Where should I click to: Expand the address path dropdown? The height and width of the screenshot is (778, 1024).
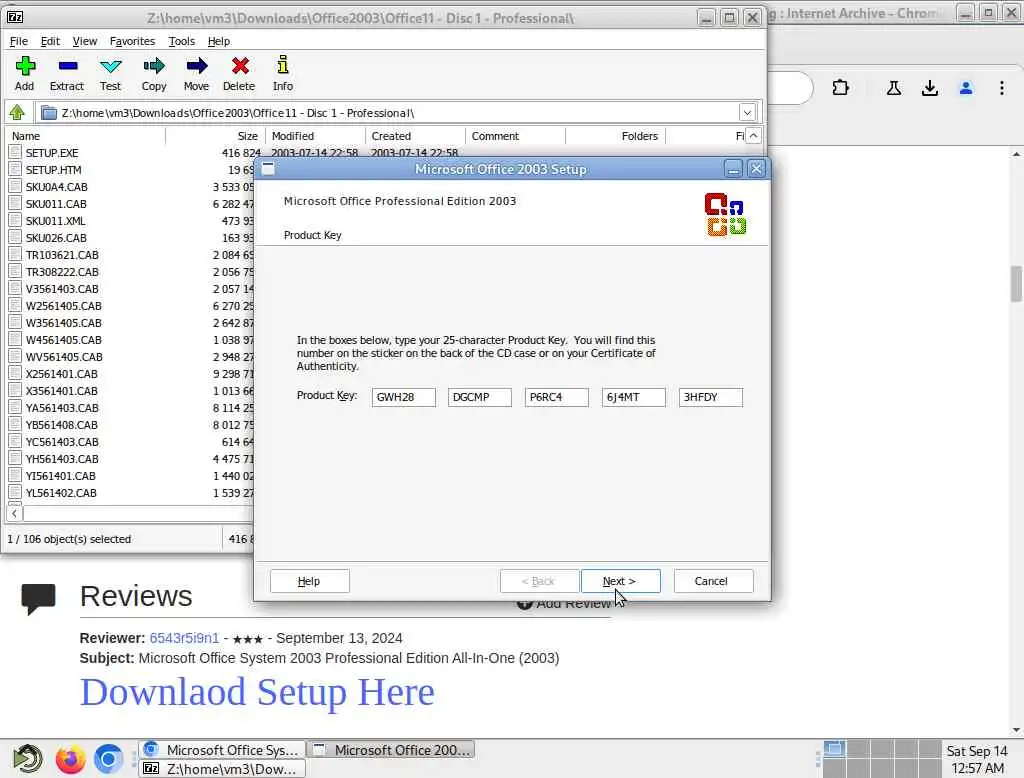(x=748, y=112)
